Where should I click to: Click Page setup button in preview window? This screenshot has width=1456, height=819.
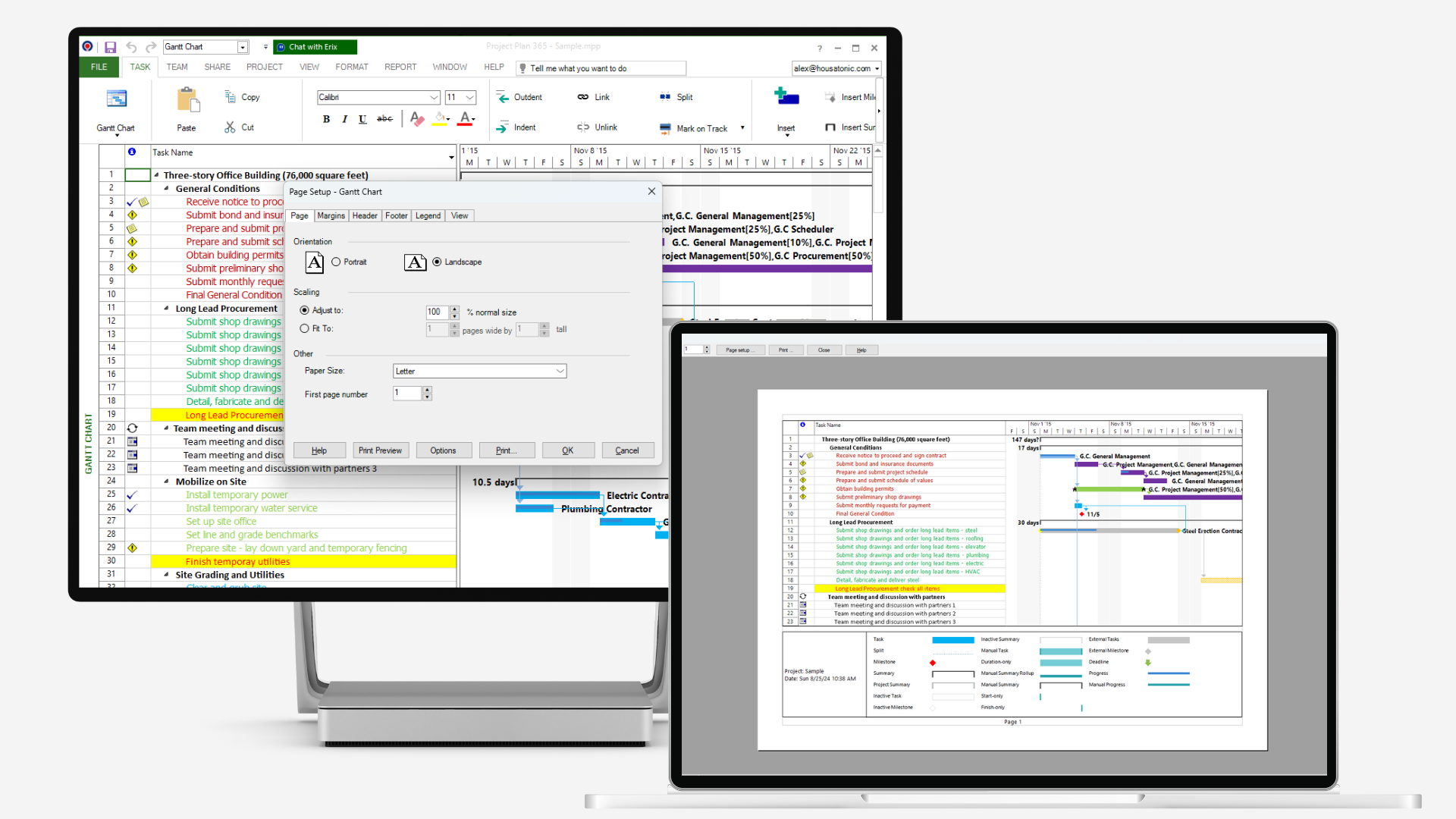(x=739, y=350)
